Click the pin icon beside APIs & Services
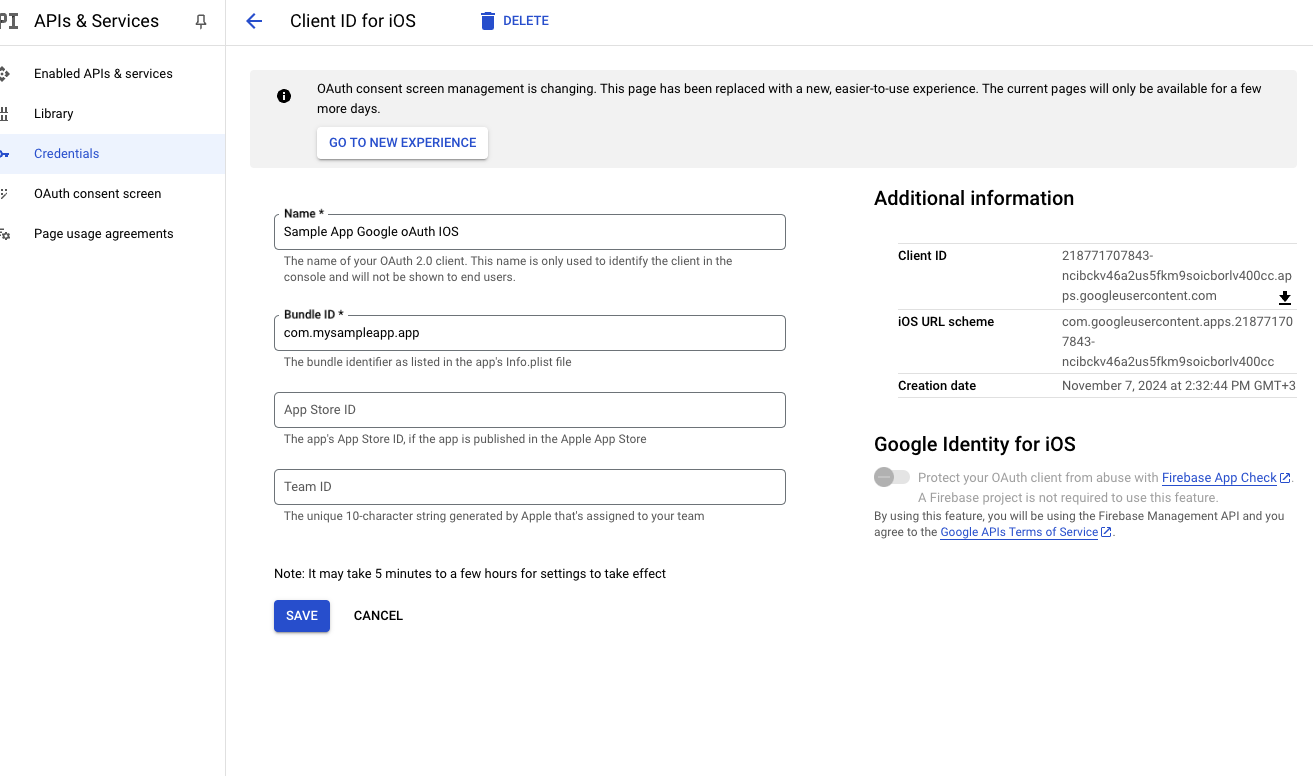This screenshot has height=776, width=1313. click(x=201, y=21)
